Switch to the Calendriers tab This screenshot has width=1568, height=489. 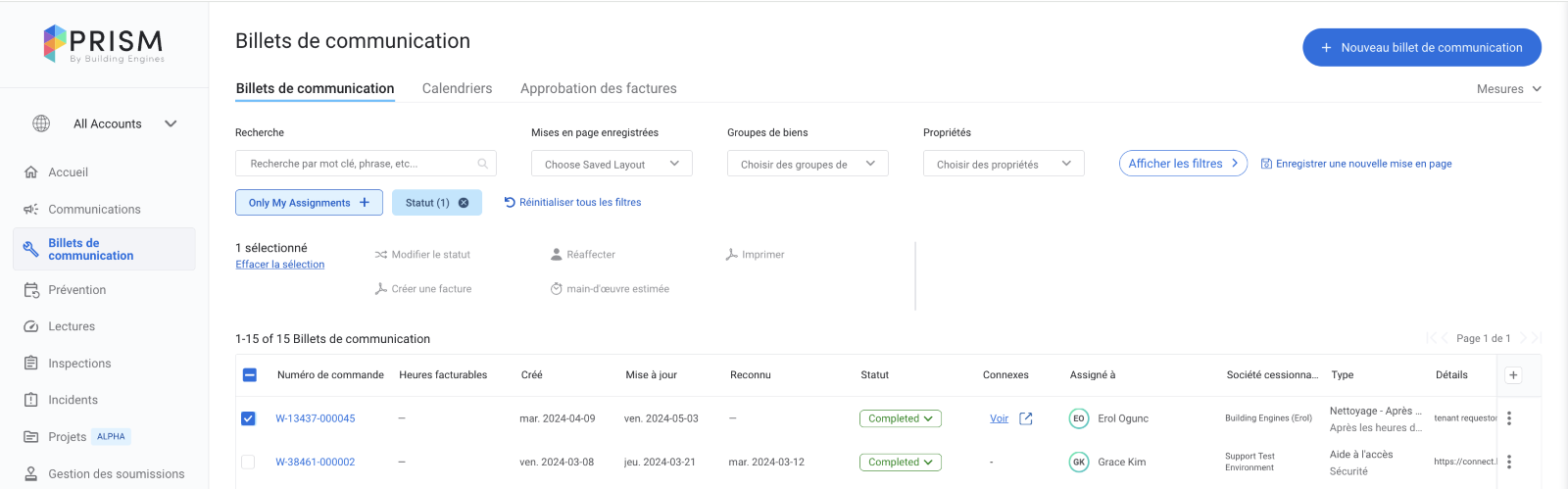pos(457,88)
